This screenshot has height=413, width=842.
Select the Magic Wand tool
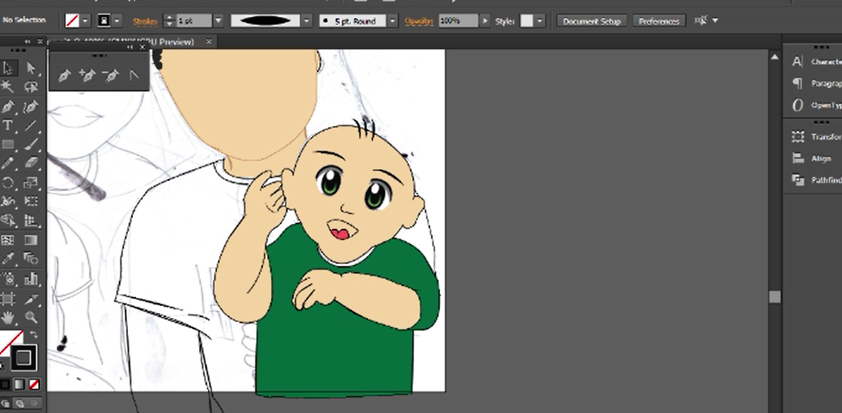point(8,86)
